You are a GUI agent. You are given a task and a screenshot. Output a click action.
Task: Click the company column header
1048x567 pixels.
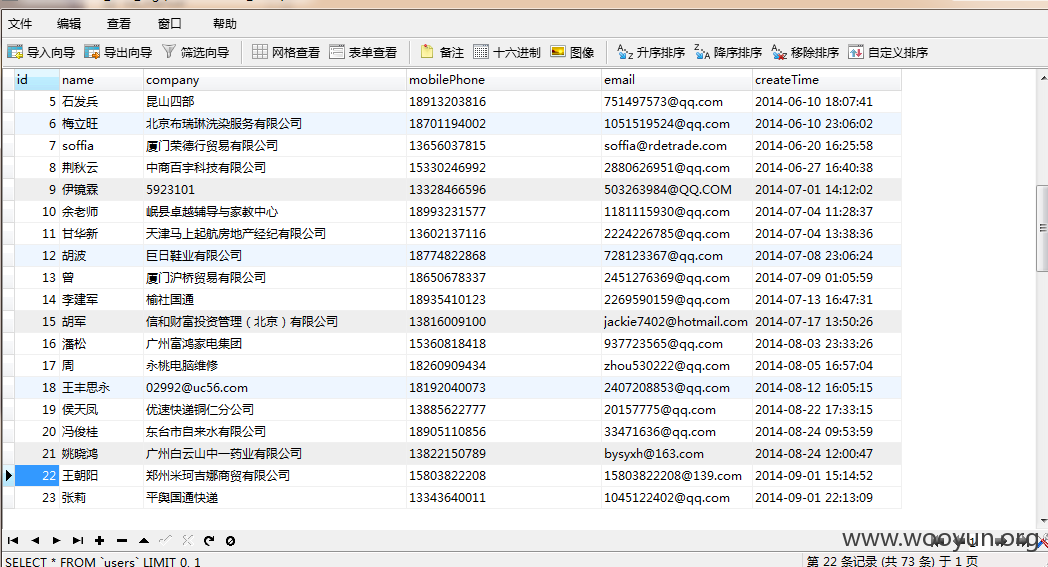point(275,80)
